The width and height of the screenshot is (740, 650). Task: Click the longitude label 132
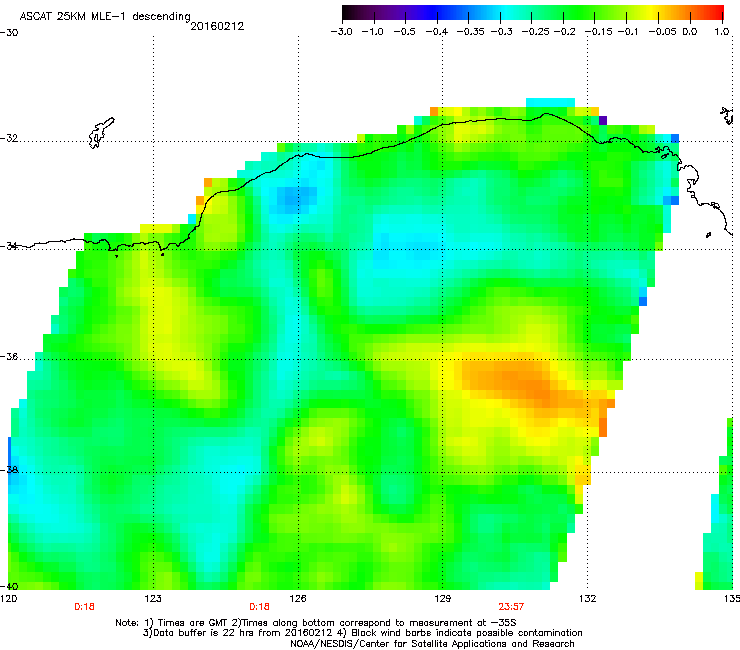588,599
